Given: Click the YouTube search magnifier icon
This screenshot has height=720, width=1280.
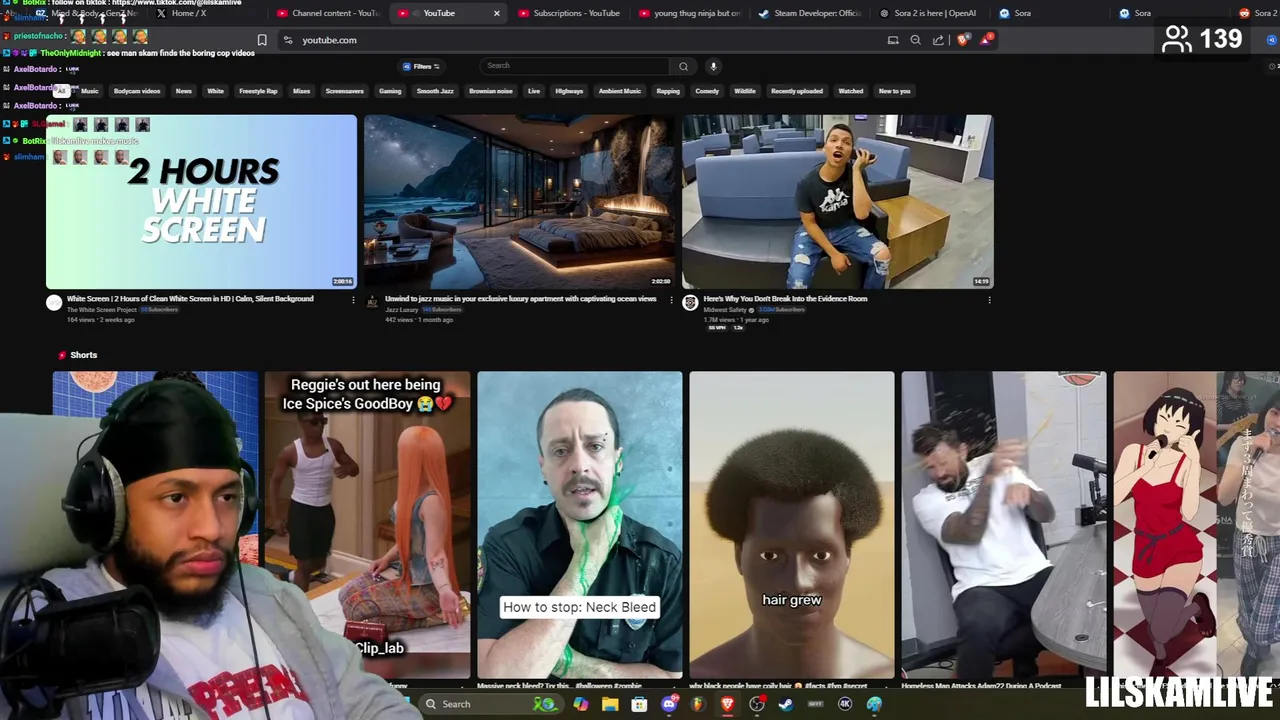Looking at the screenshot, I should click(x=683, y=66).
